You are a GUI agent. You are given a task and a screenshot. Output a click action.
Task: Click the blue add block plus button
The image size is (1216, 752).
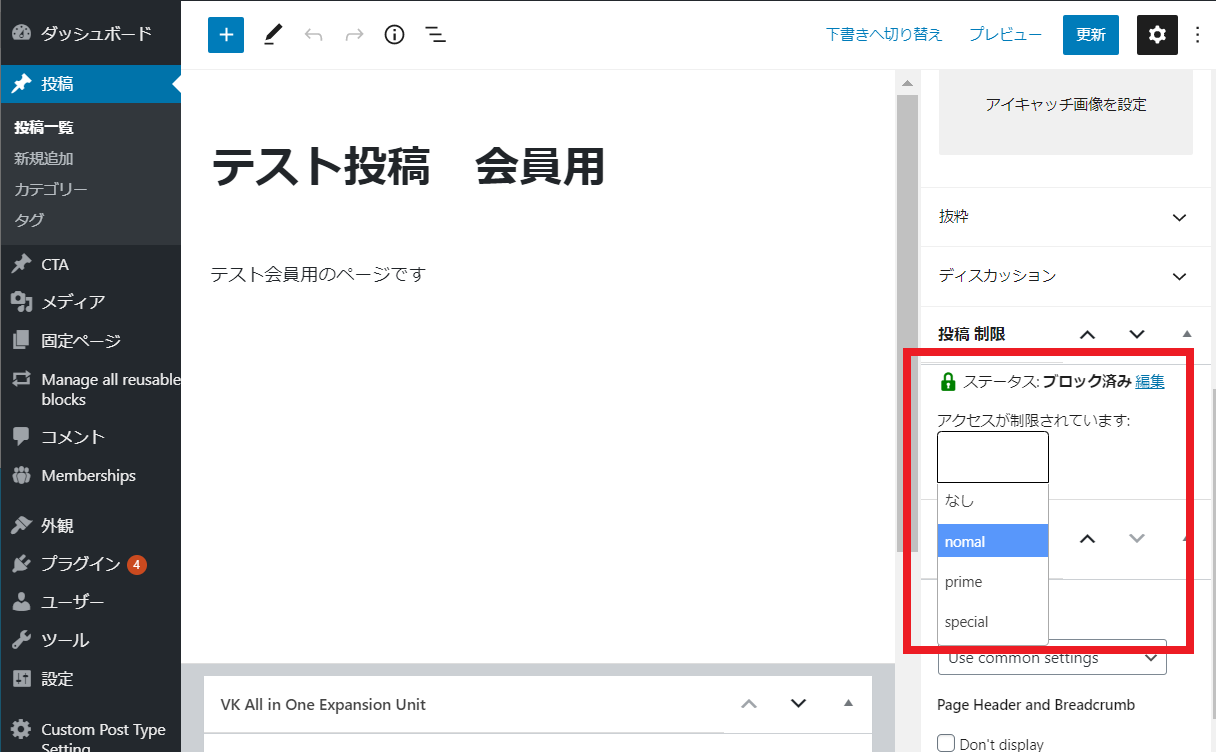coord(226,35)
